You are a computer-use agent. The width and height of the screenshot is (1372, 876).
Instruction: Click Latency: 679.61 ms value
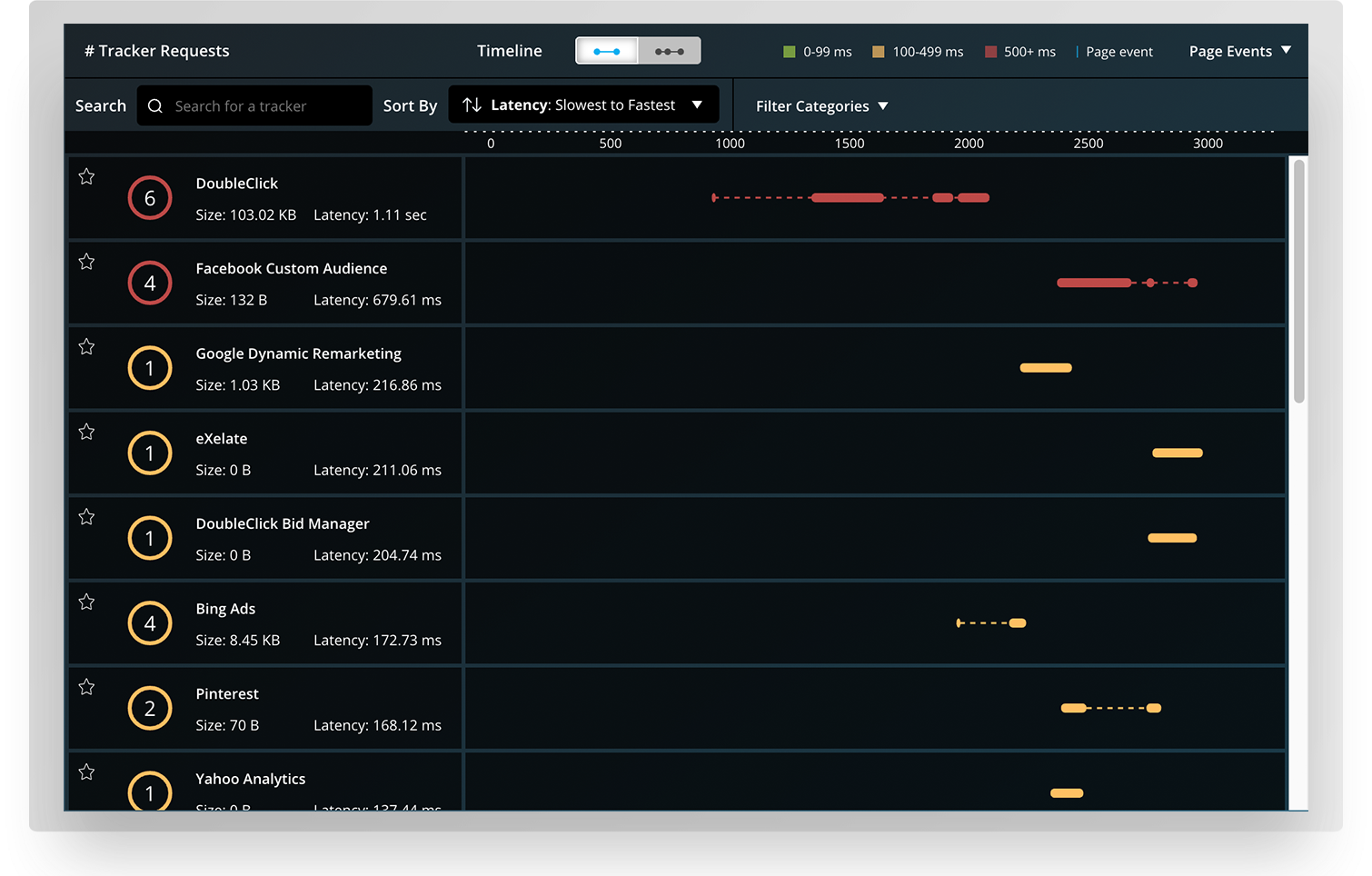tap(377, 300)
